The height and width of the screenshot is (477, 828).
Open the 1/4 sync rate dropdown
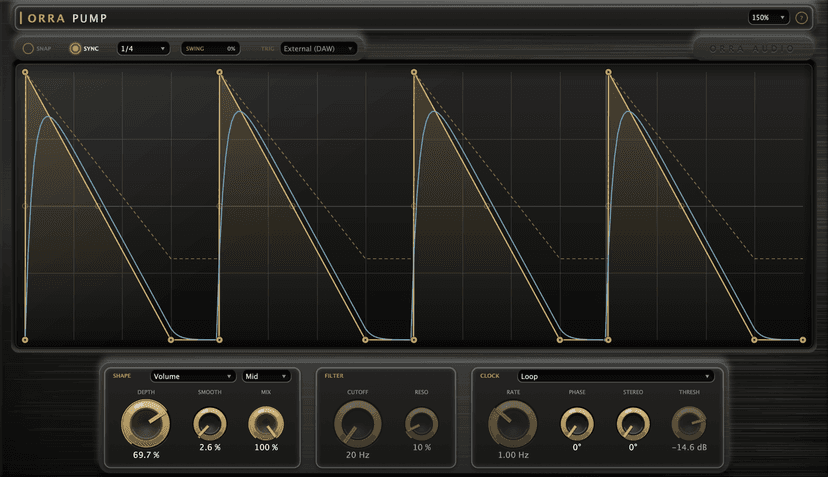tap(143, 49)
